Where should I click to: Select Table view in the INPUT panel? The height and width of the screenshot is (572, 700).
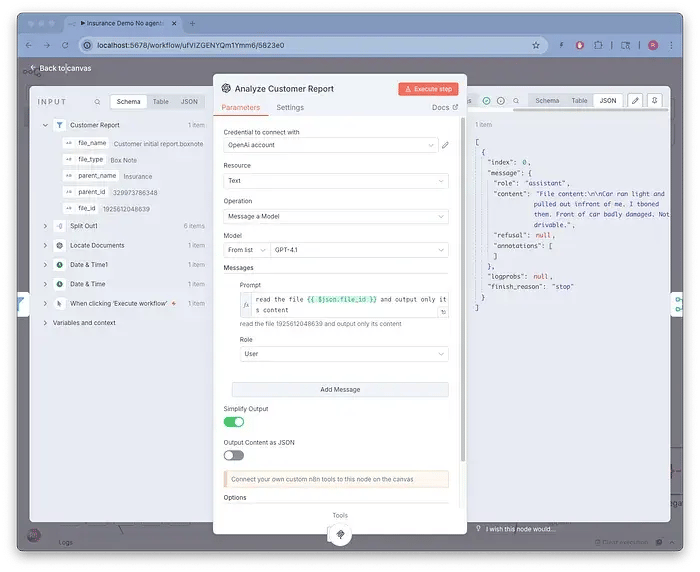pyautogui.click(x=161, y=102)
